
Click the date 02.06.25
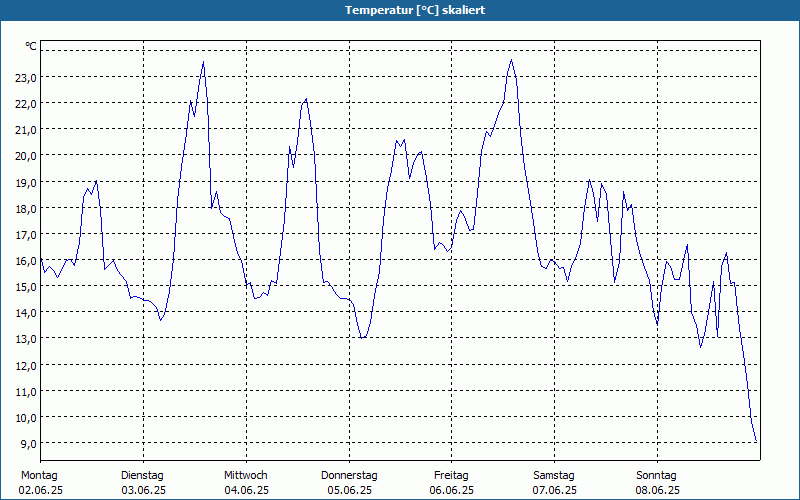click(x=41, y=490)
